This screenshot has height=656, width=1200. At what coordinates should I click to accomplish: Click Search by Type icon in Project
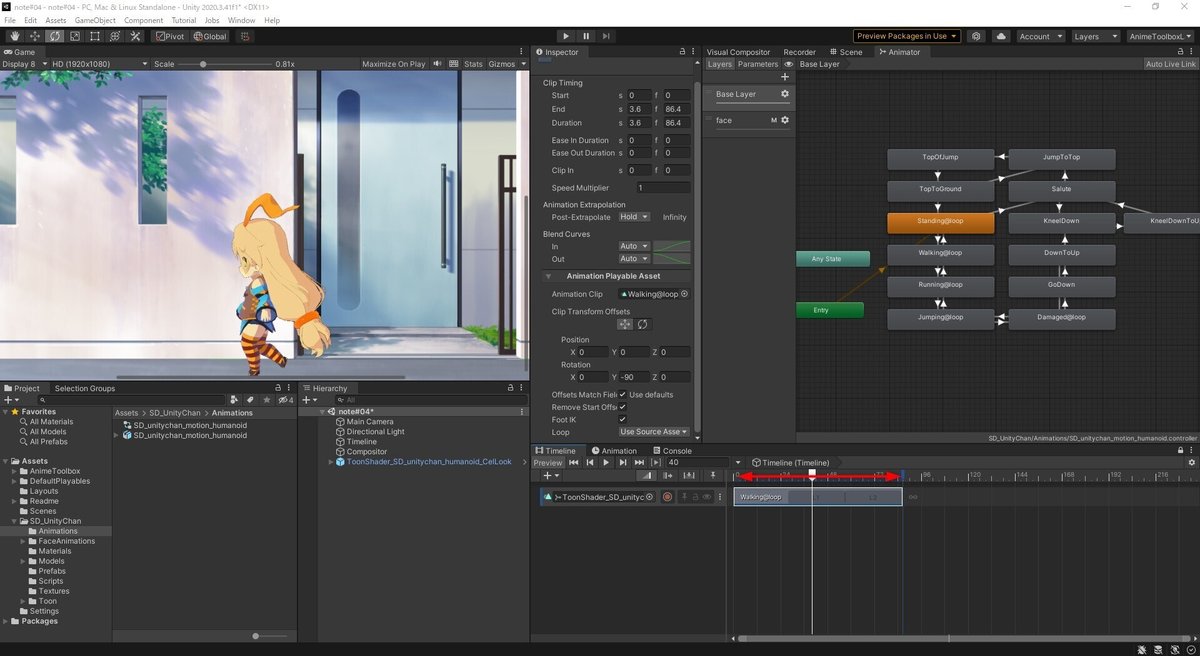tap(235, 400)
